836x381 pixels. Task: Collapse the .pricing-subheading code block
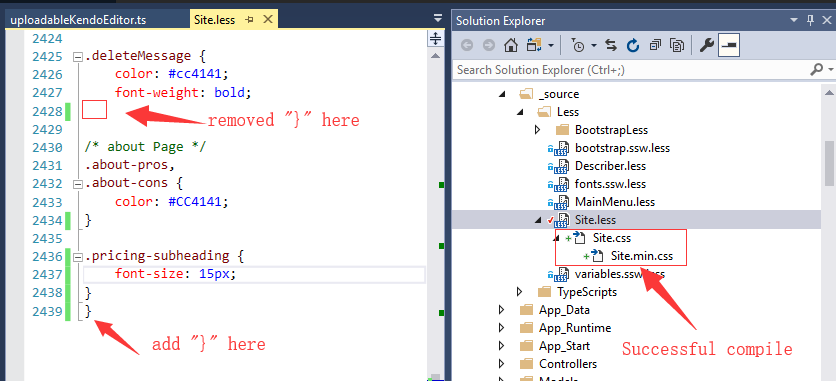(78, 257)
